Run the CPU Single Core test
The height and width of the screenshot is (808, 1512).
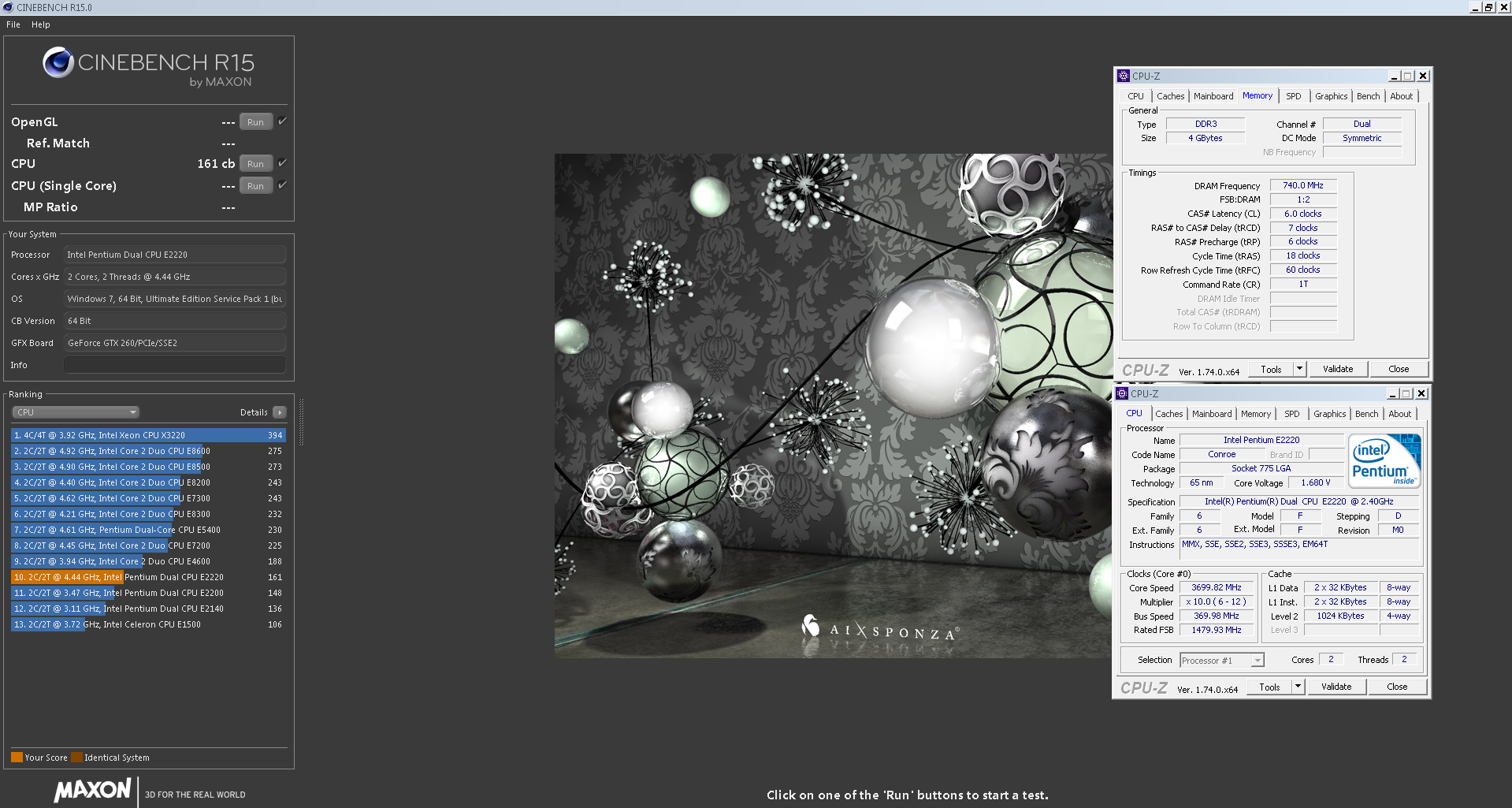pos(256,186)
